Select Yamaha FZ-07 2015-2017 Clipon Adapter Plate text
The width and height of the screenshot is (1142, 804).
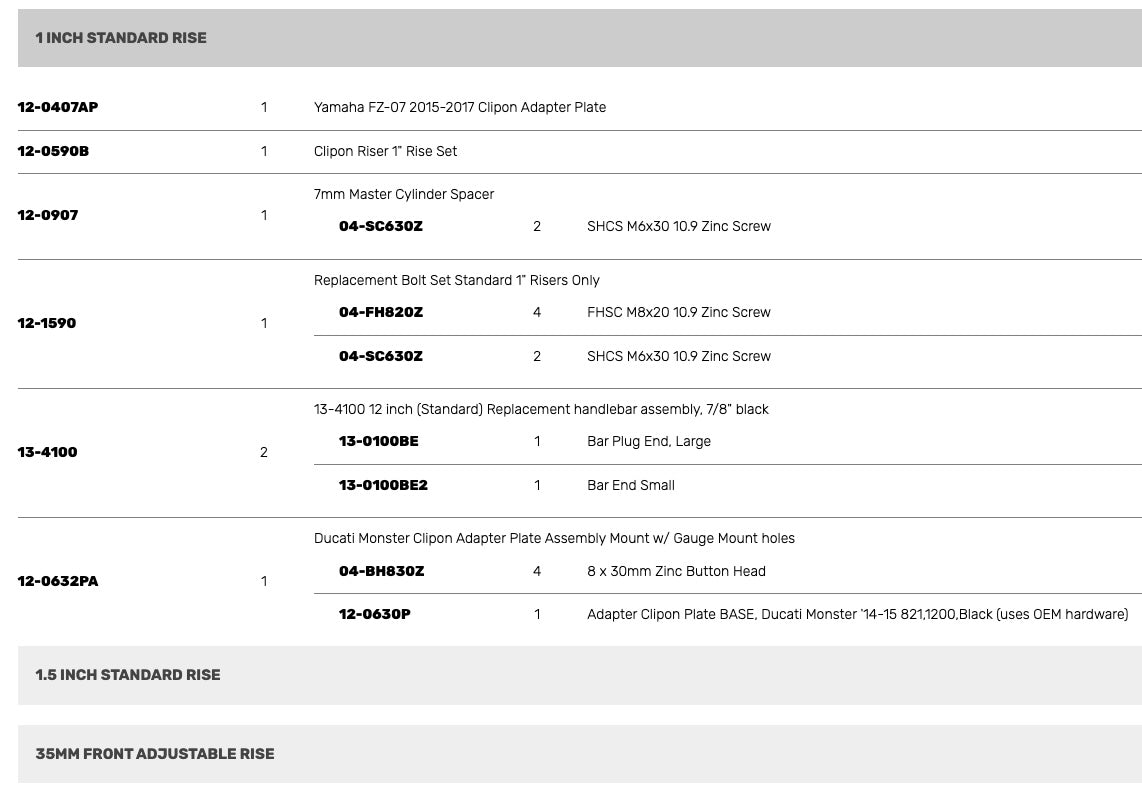(460, 107)
